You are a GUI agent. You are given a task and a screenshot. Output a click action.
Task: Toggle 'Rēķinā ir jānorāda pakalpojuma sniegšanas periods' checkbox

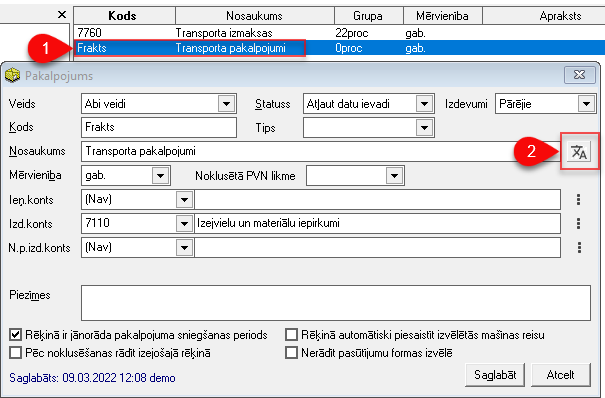[x=15, y=334]
